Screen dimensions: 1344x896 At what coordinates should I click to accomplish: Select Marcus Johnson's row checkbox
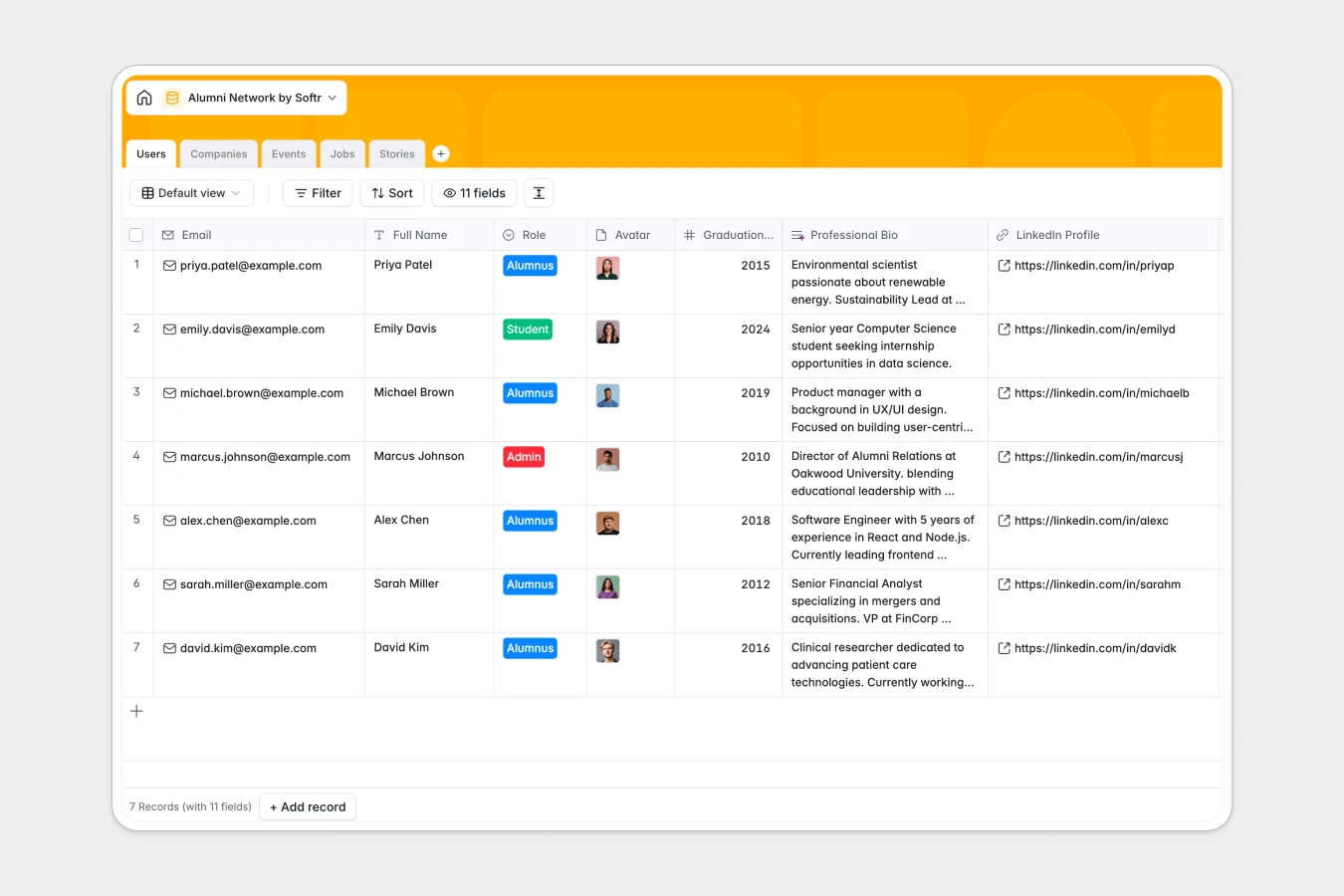136,457
